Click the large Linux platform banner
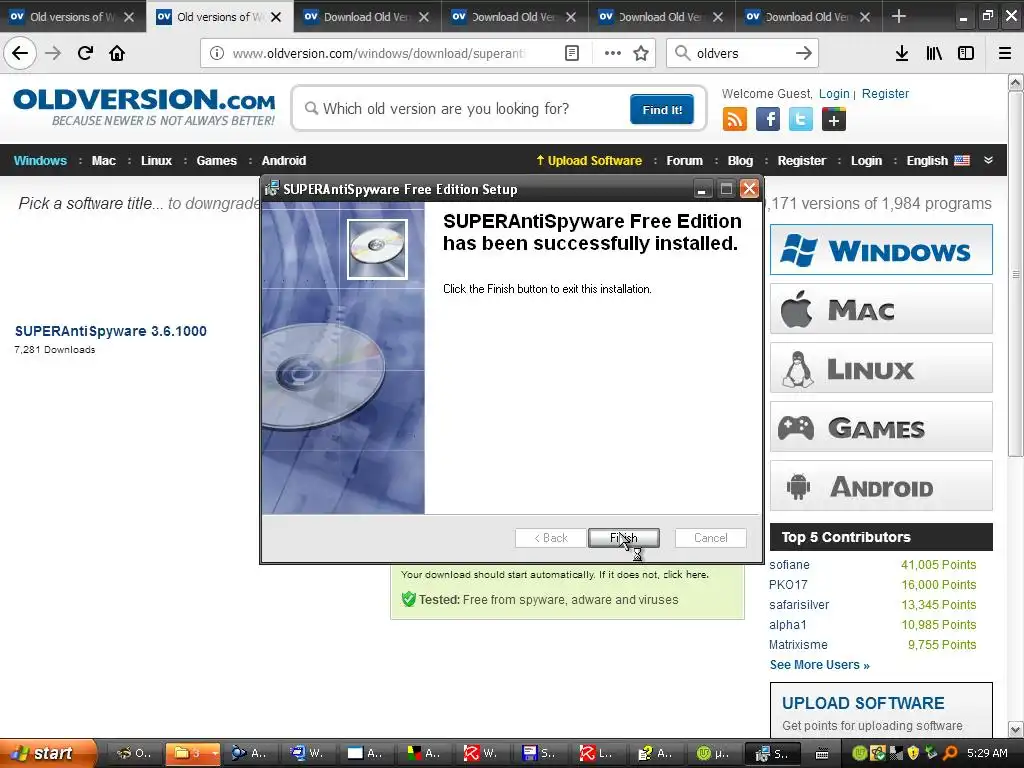This screenshot has width=1024, height=768. [x=881, y=368]
